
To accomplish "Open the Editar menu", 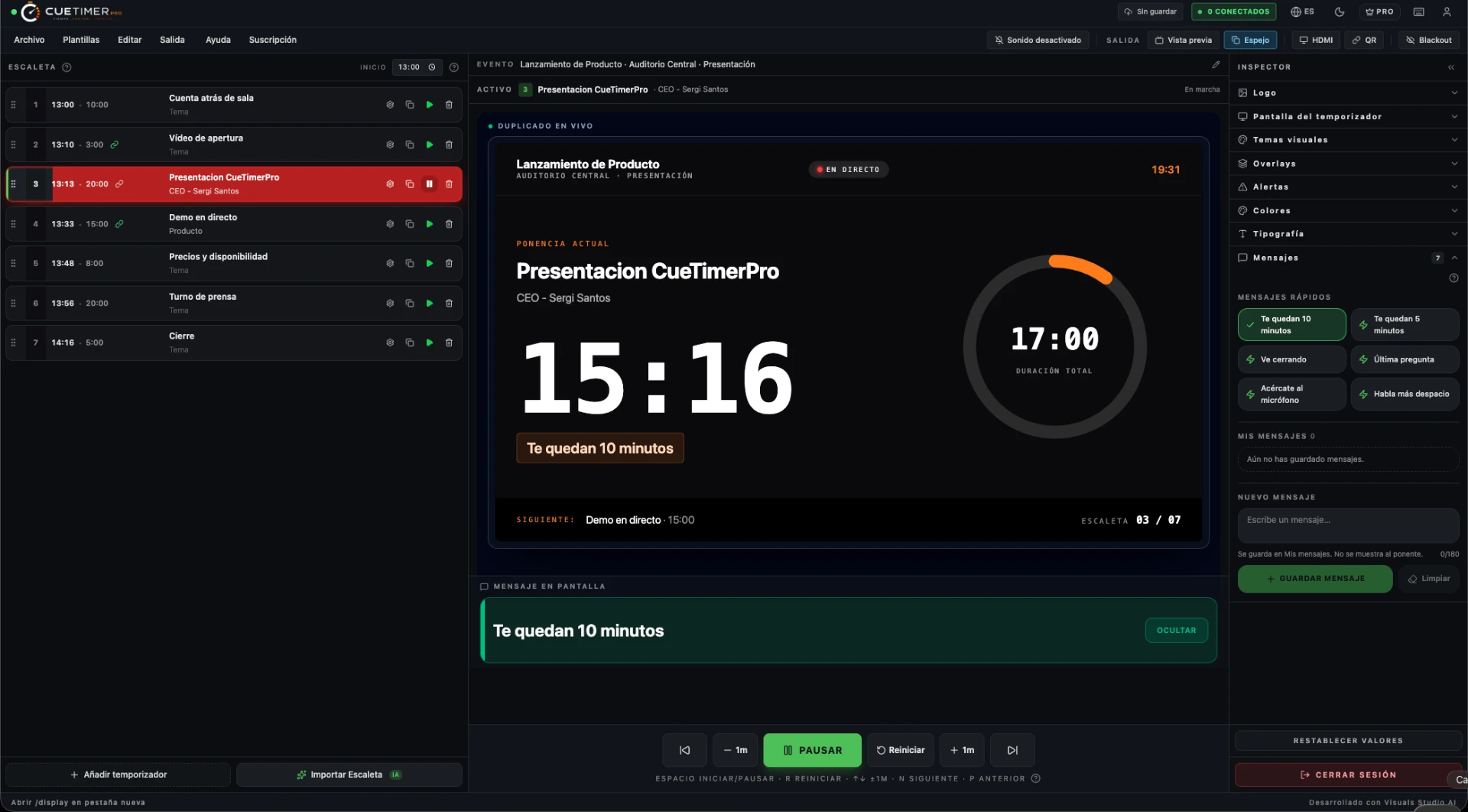I will tap(129, 40).
